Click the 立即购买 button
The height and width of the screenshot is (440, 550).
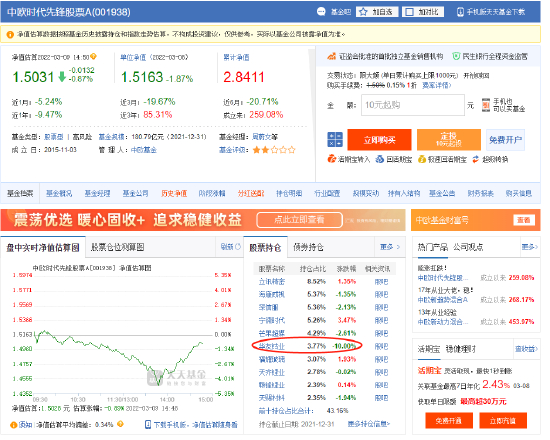coord(379,140)
